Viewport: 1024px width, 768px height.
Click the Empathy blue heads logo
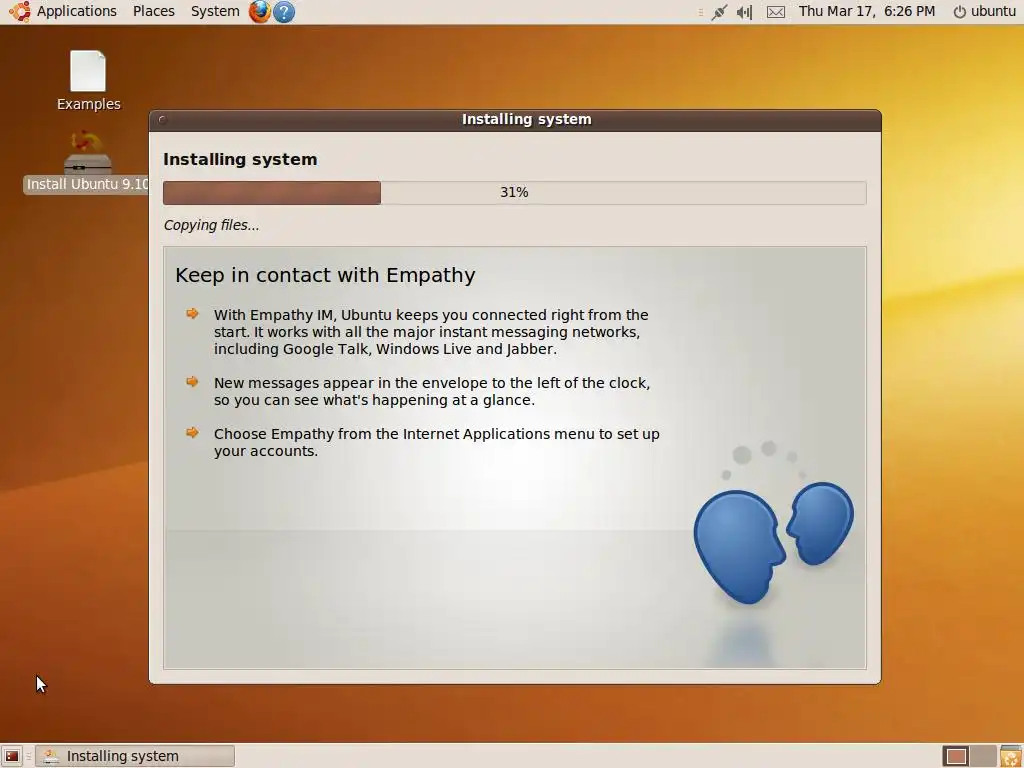point(773,542)
